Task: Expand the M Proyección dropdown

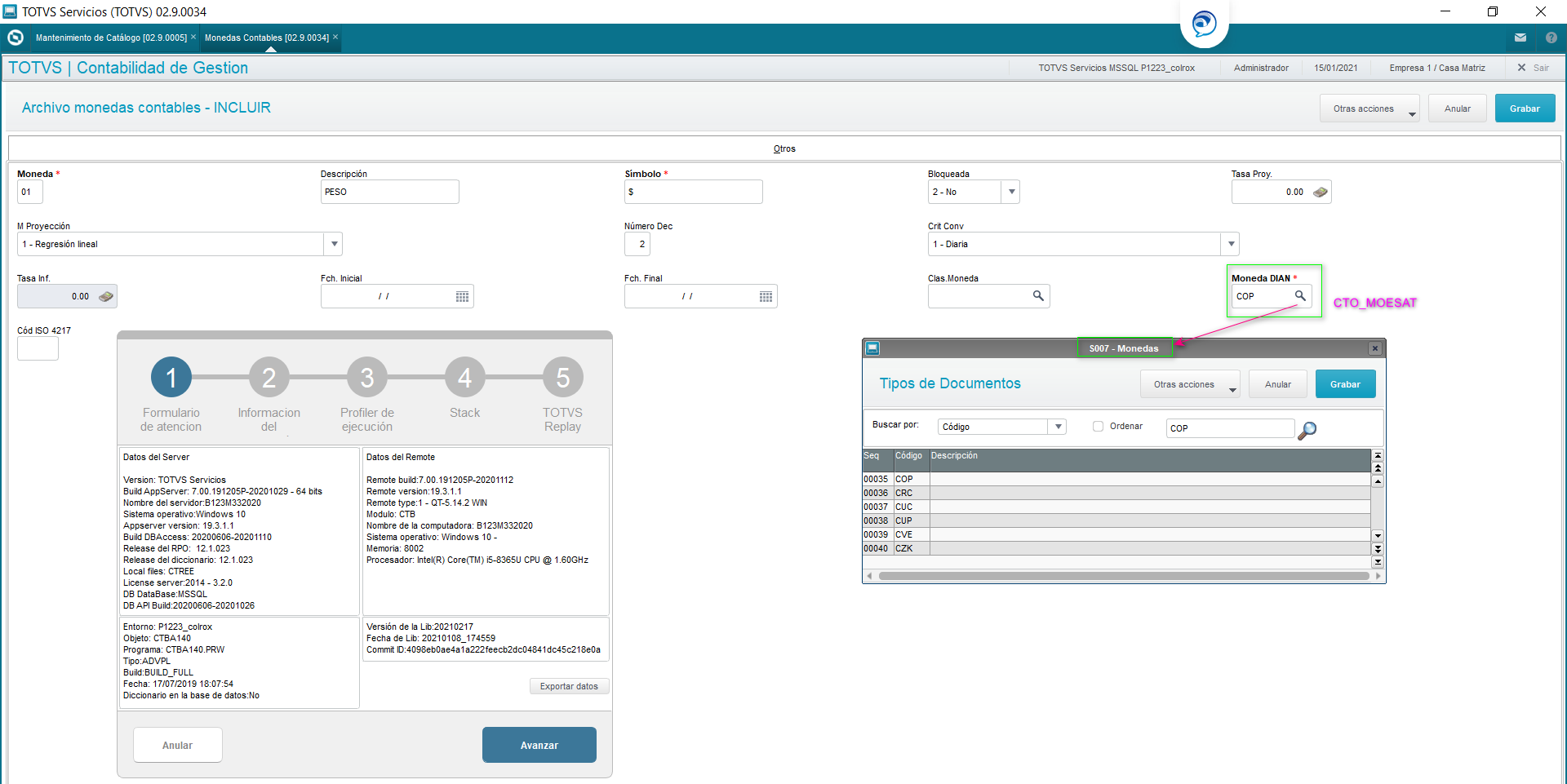Action: click(334, 245)
